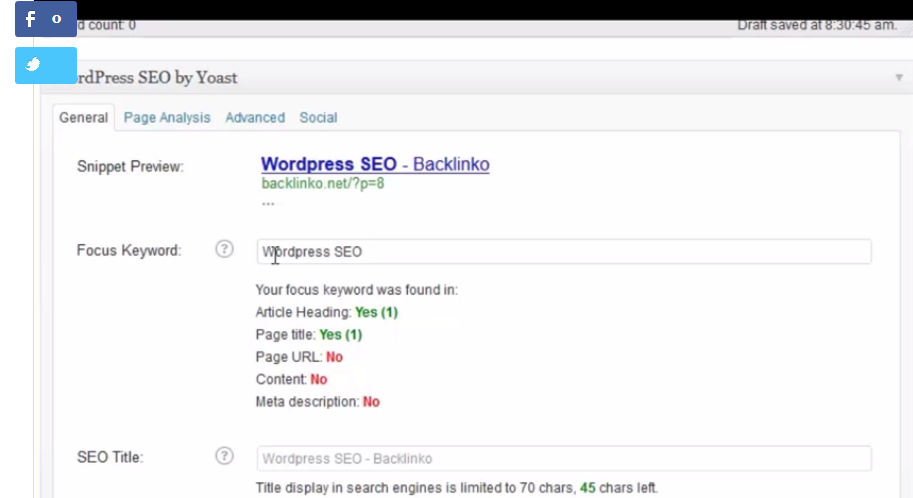This screenshot has width=913, height=498.
Task: Open SEO Title help question mark
Action: coord(224,456)
